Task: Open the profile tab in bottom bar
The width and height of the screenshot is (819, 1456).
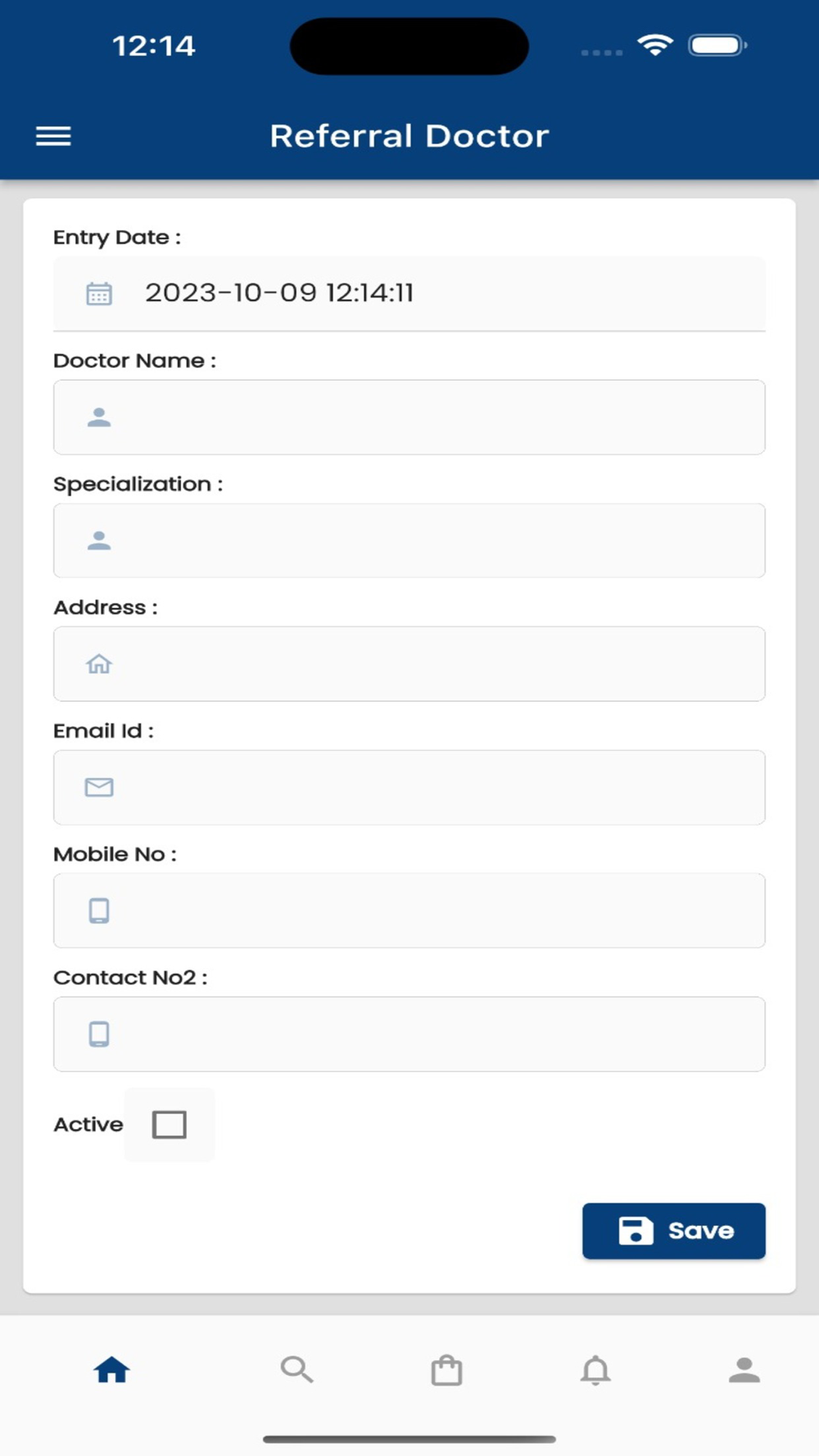Action: 744,1369
